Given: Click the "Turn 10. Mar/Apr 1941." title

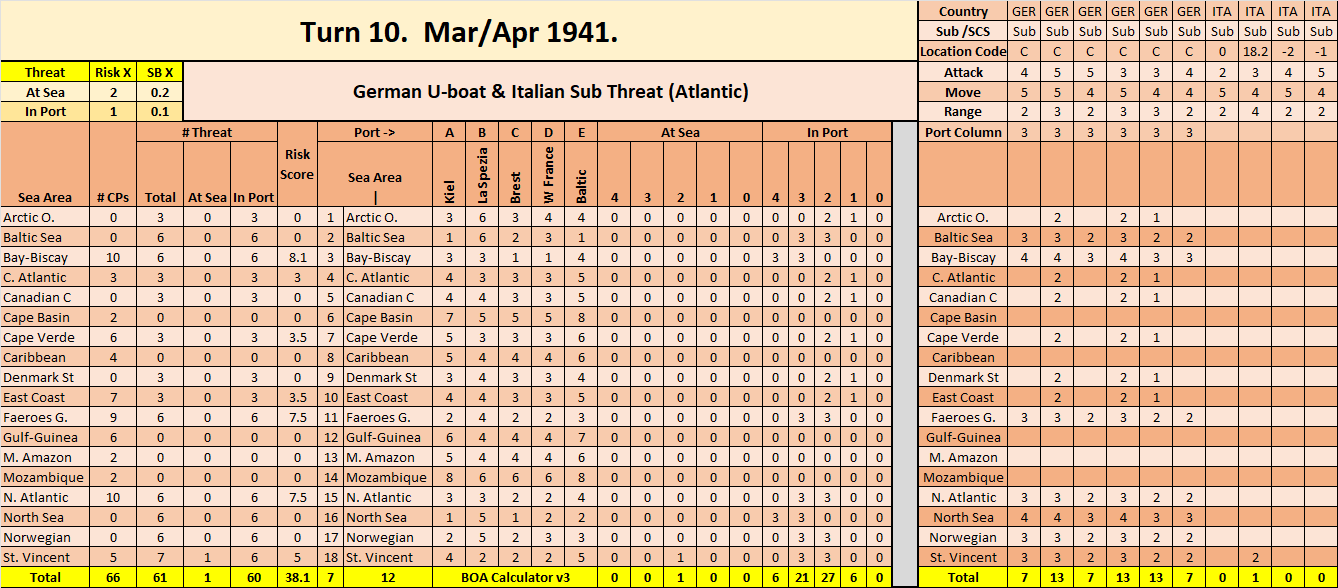Looking at the screenshot, I should click(459, 32).
